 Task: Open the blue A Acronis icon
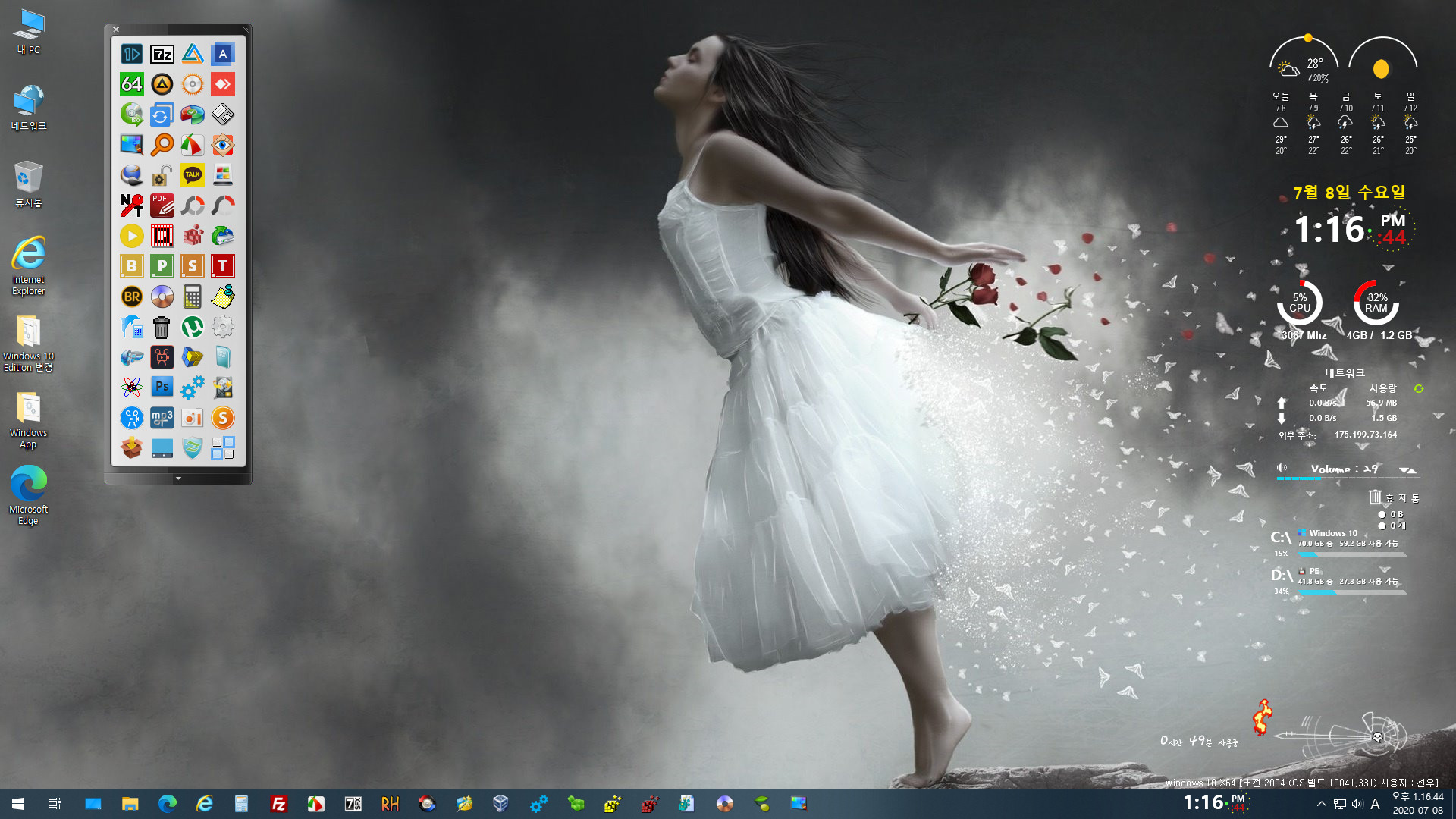click(222, 54)
